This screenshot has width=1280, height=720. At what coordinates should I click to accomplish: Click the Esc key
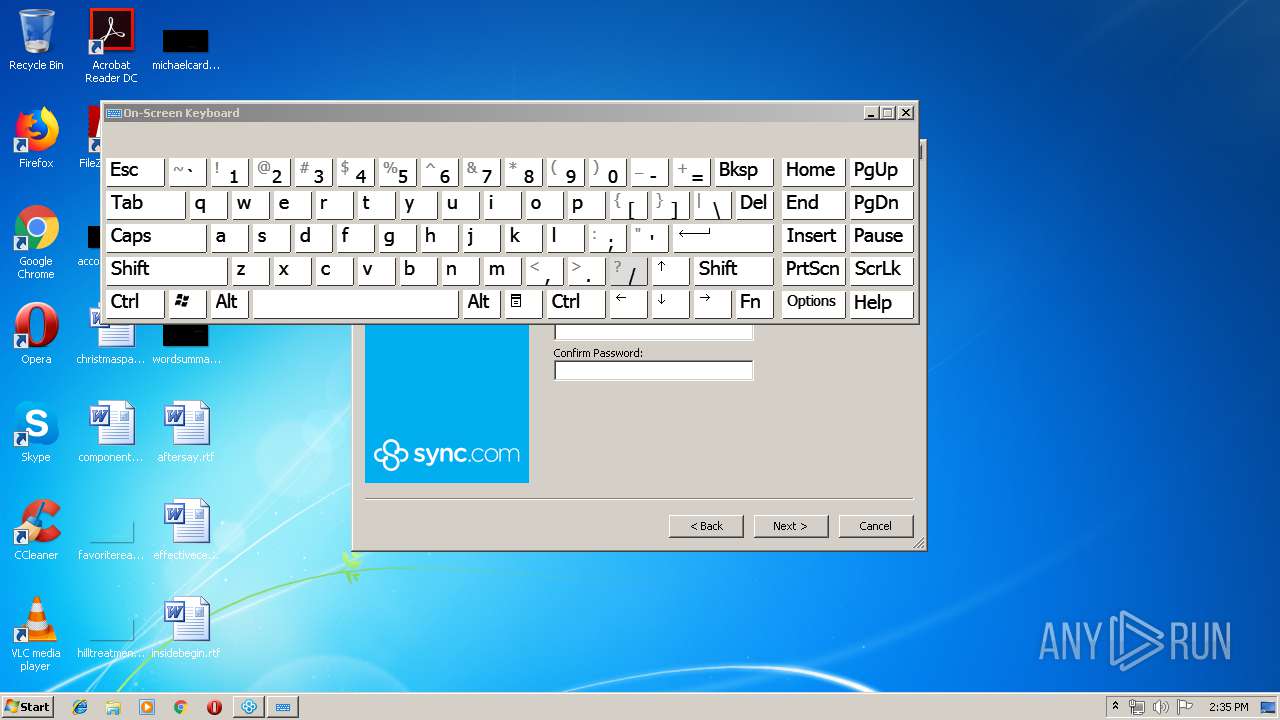135,170
